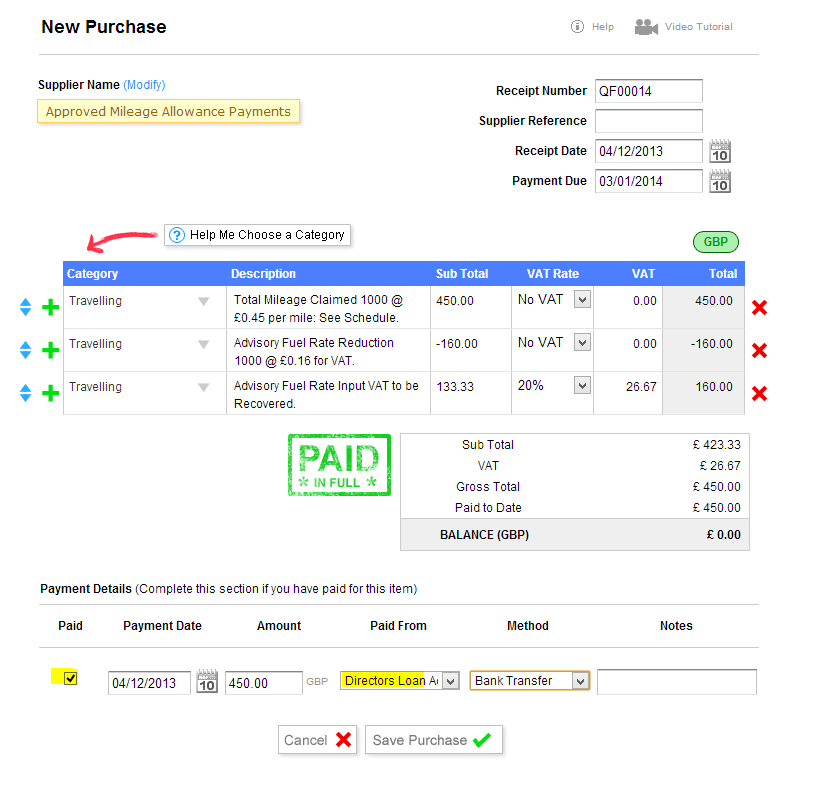Click the Save Purchase button
Viewport: 822px width, 796px height.
click(x=433, y=740)
